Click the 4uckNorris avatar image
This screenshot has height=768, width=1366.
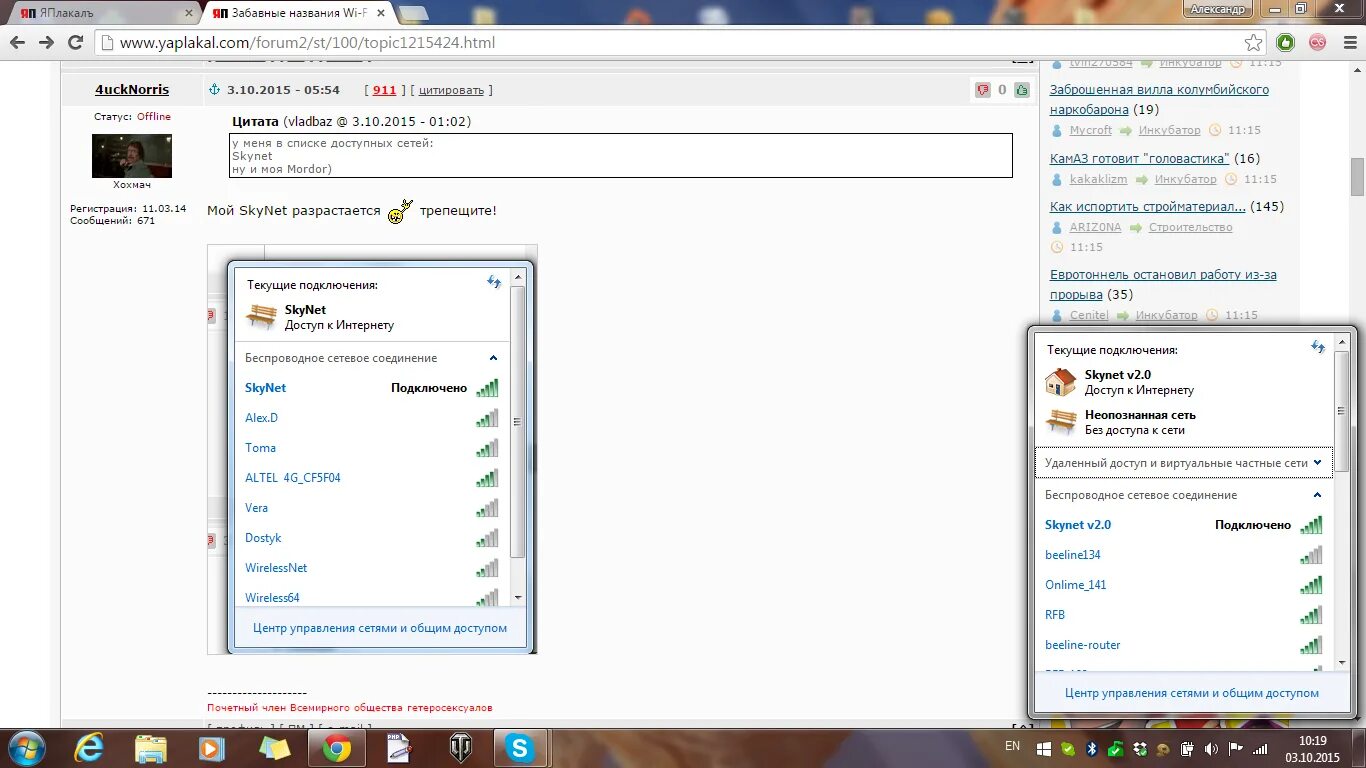click(x=132, y=156)
